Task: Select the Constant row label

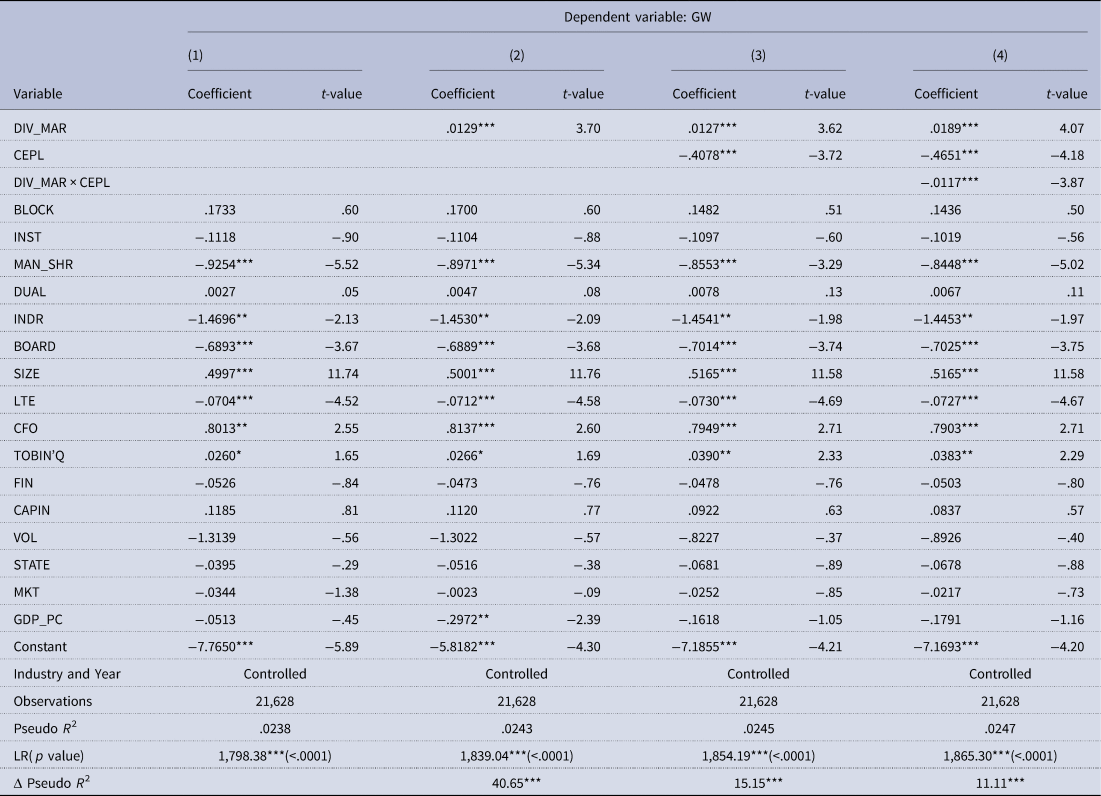Action: [40, 618]
